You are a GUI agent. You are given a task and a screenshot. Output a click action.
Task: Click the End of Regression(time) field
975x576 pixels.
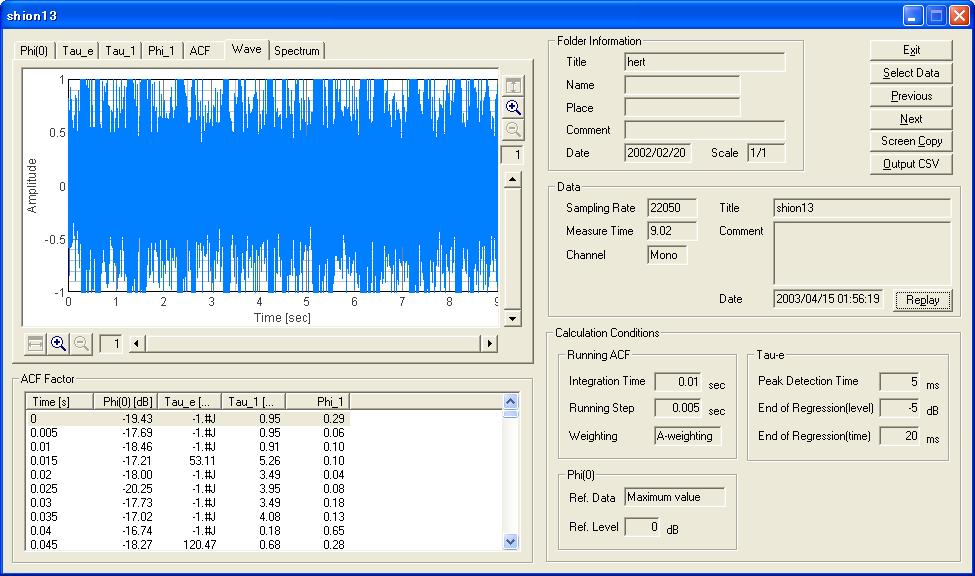point(900,436)
